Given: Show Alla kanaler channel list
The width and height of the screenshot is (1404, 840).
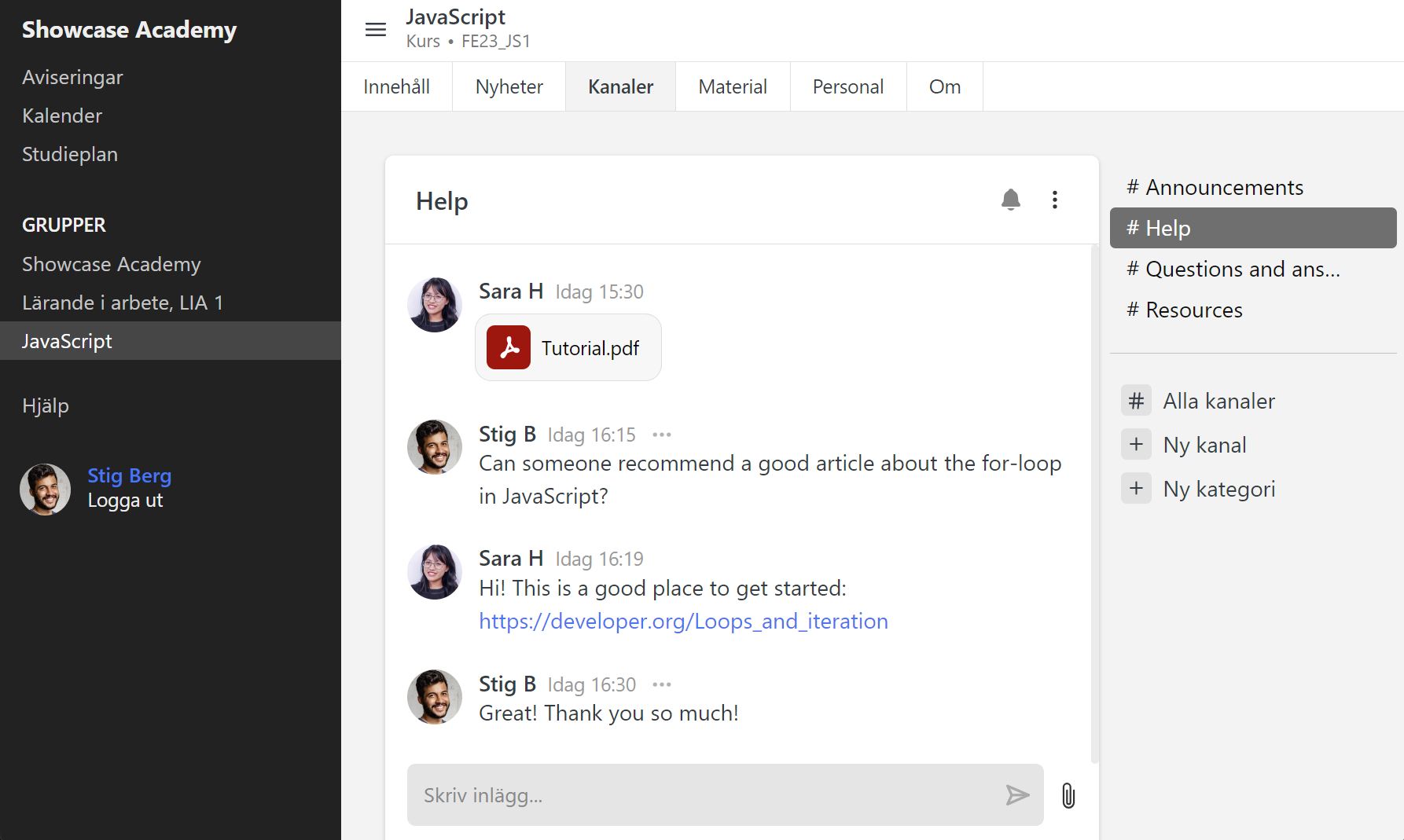Looking at the screenshot, I should 1219,400.
